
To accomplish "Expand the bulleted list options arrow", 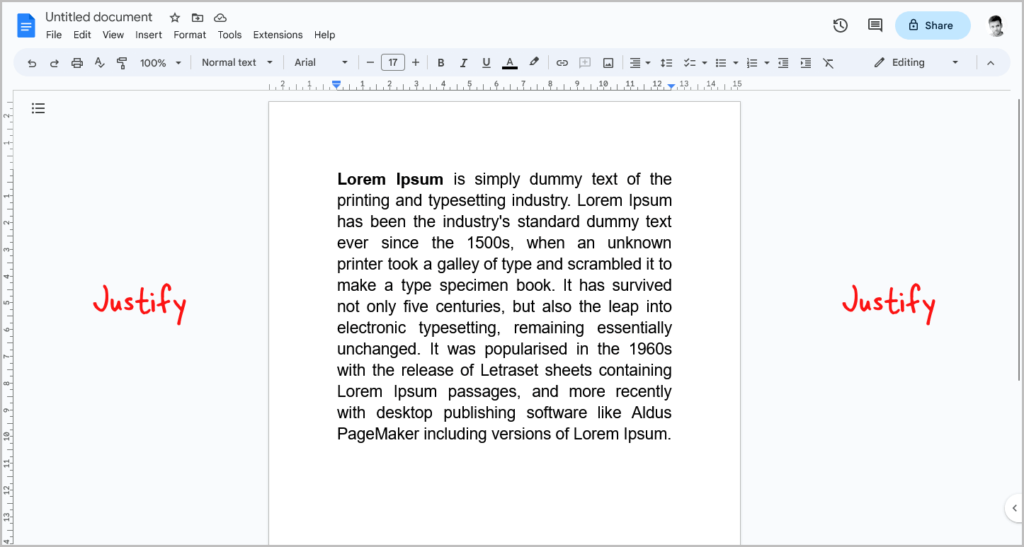I will click(735, 63).
